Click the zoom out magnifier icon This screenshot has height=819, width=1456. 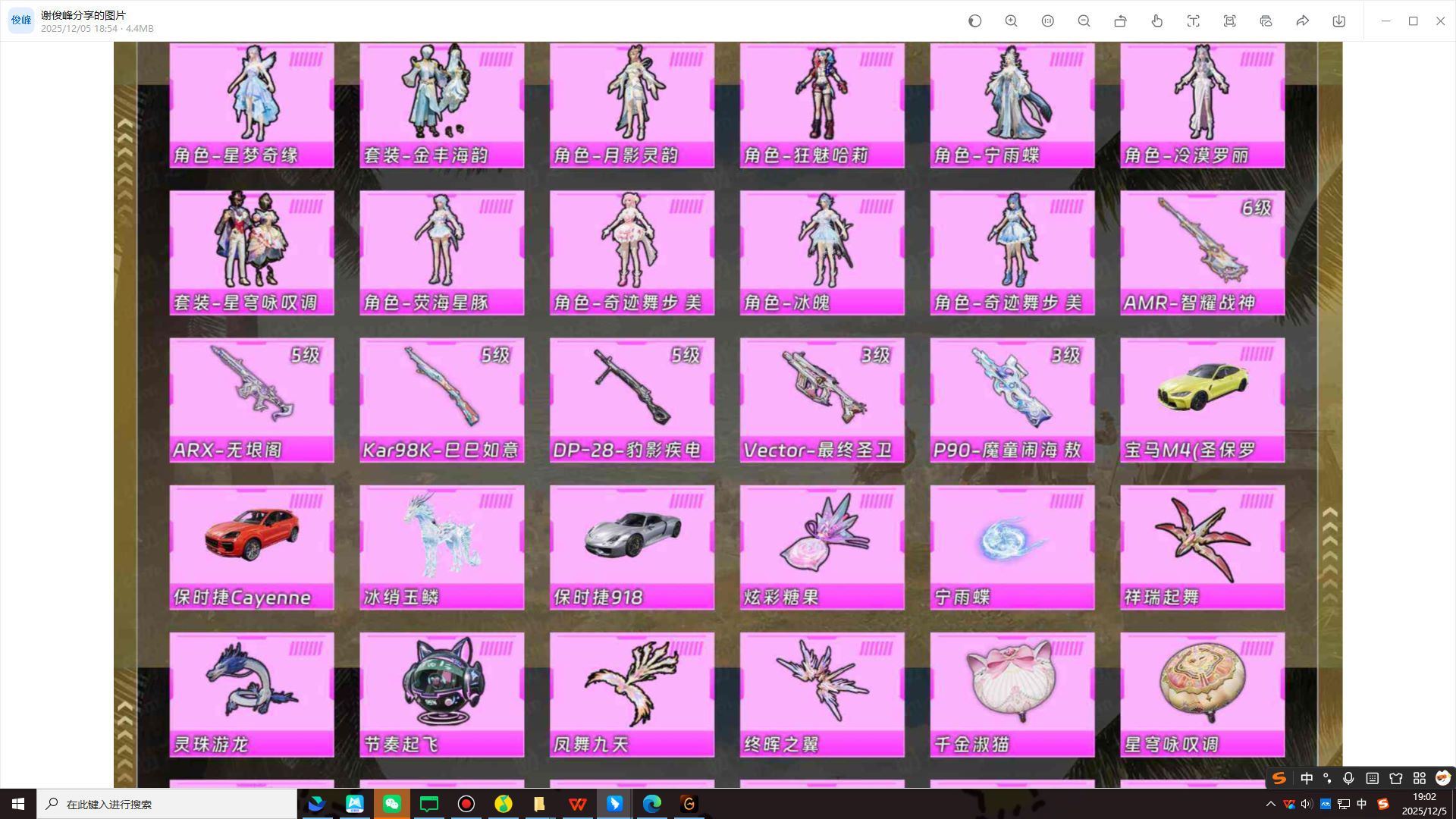point(1084,21)
